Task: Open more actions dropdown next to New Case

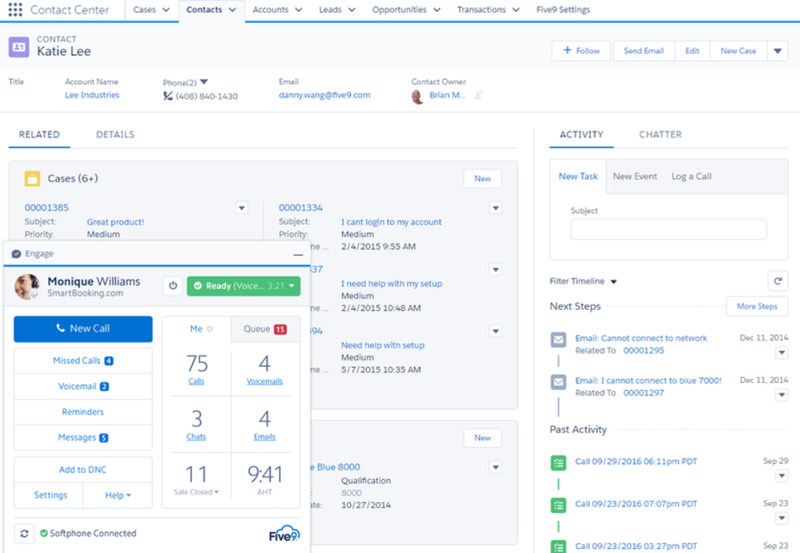Action: (778, 51)
